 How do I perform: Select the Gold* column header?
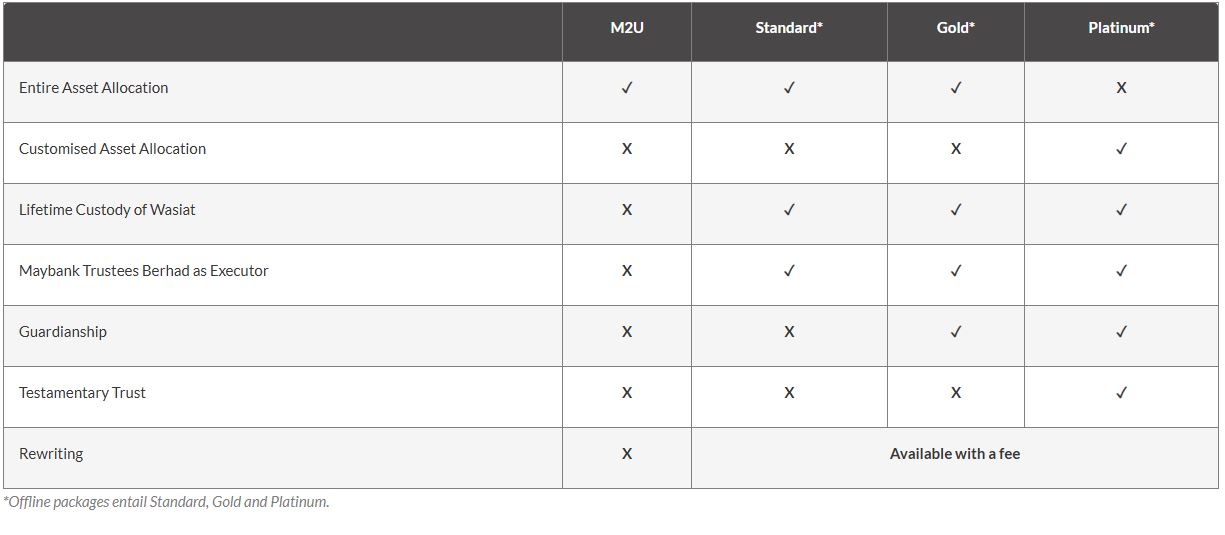[x=955, y=28]
